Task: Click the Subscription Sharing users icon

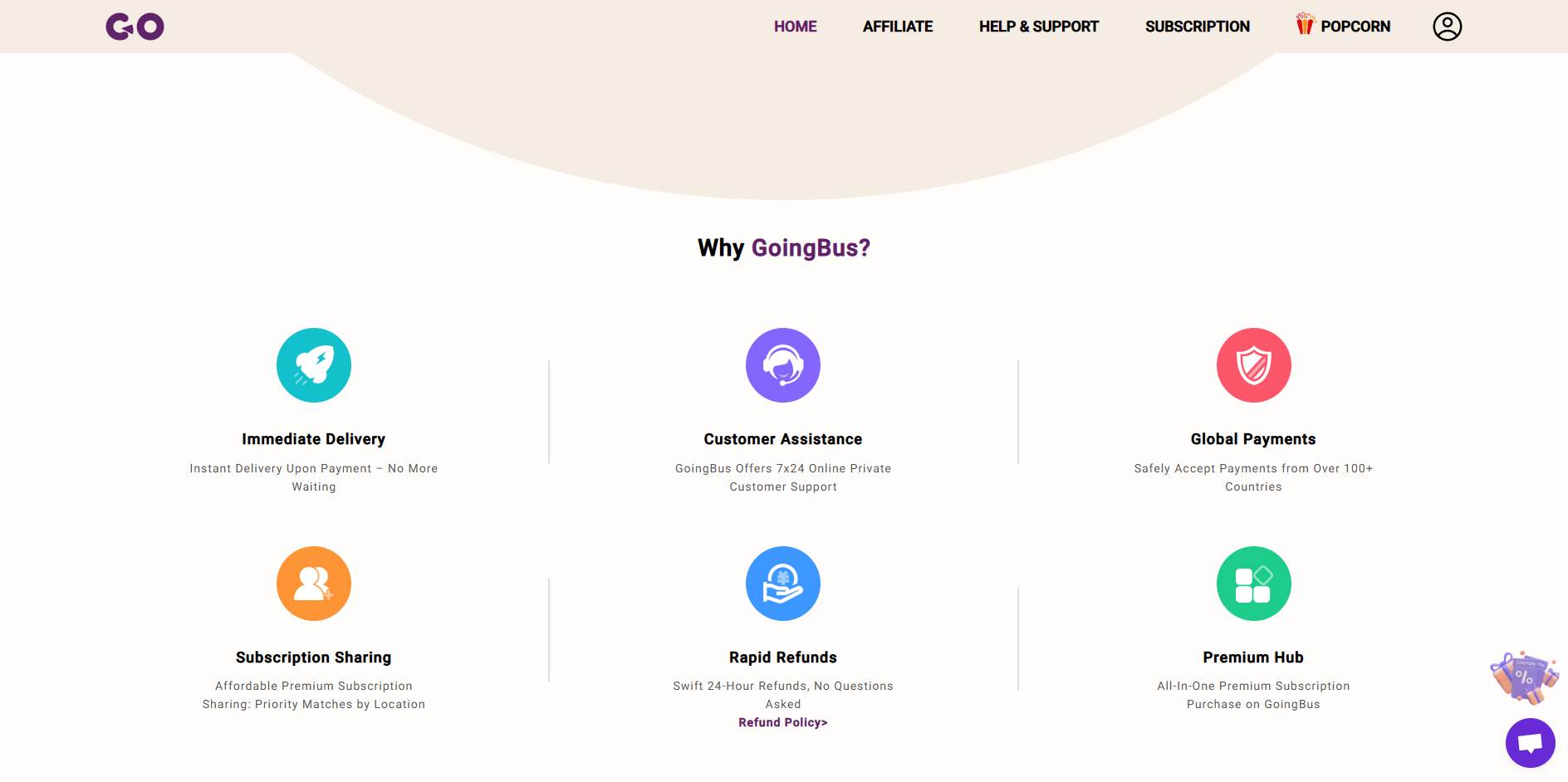Action: [x=314, y=584]
